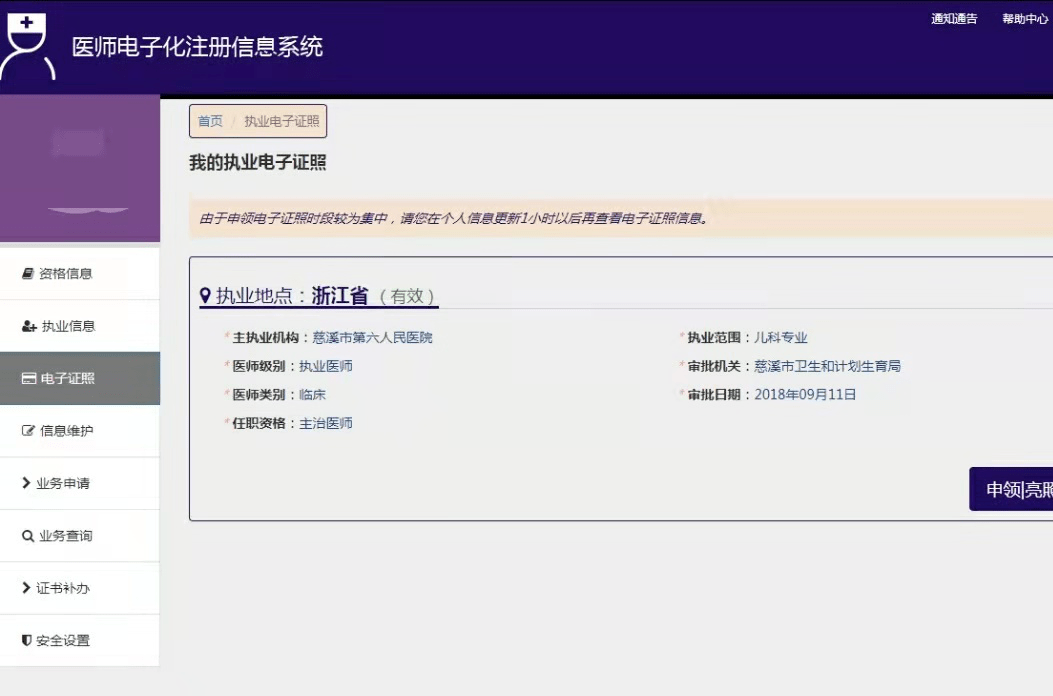Click the 医师类别 label
This screenshot has width=1053, height=696.
pos(259,395)
